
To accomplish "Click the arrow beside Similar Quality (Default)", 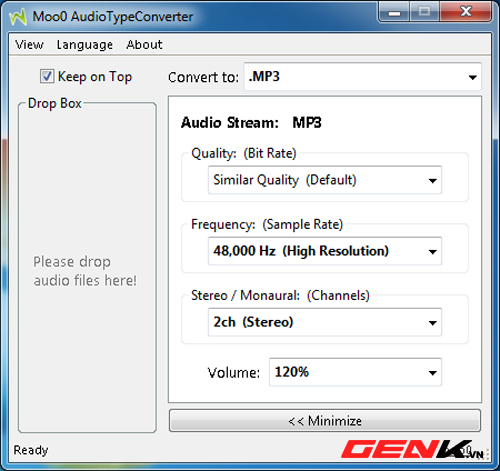I will click(432, 181).
